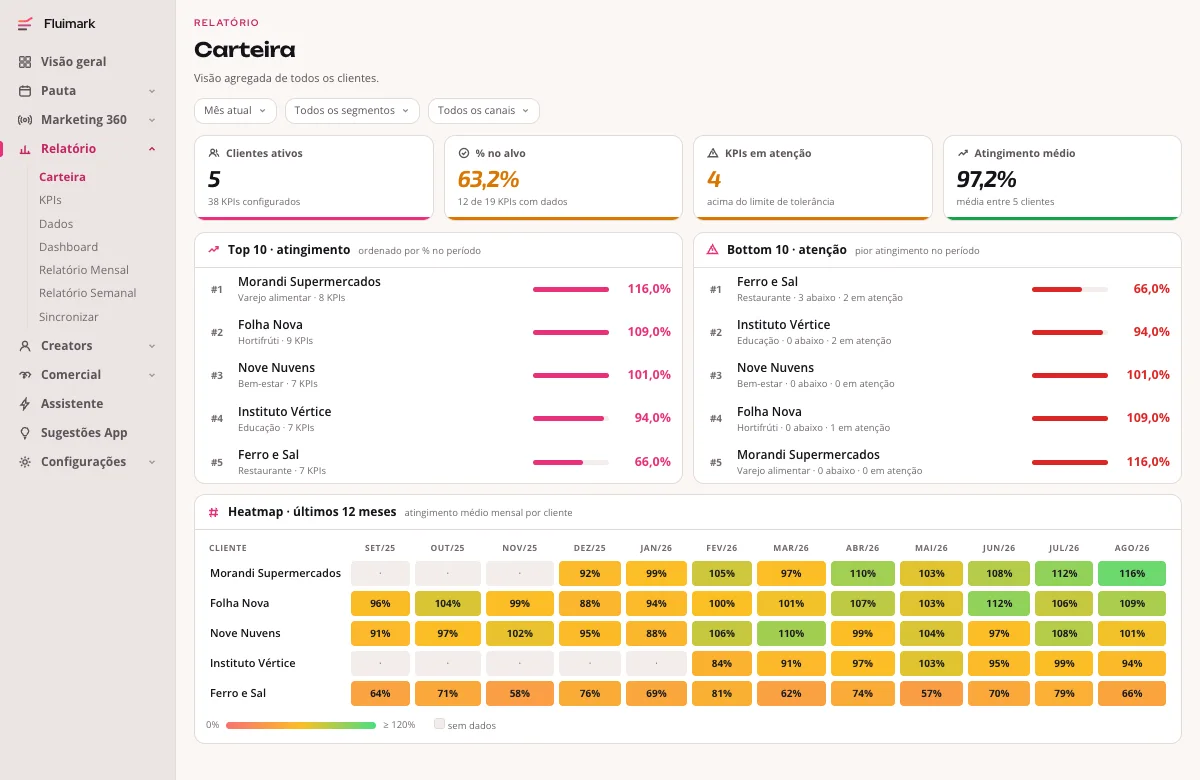Image resolution: width=1200 pixels, height=780 pixels.
Task: Click the % no alvo check icon
Action: click(x=464, y=153)
